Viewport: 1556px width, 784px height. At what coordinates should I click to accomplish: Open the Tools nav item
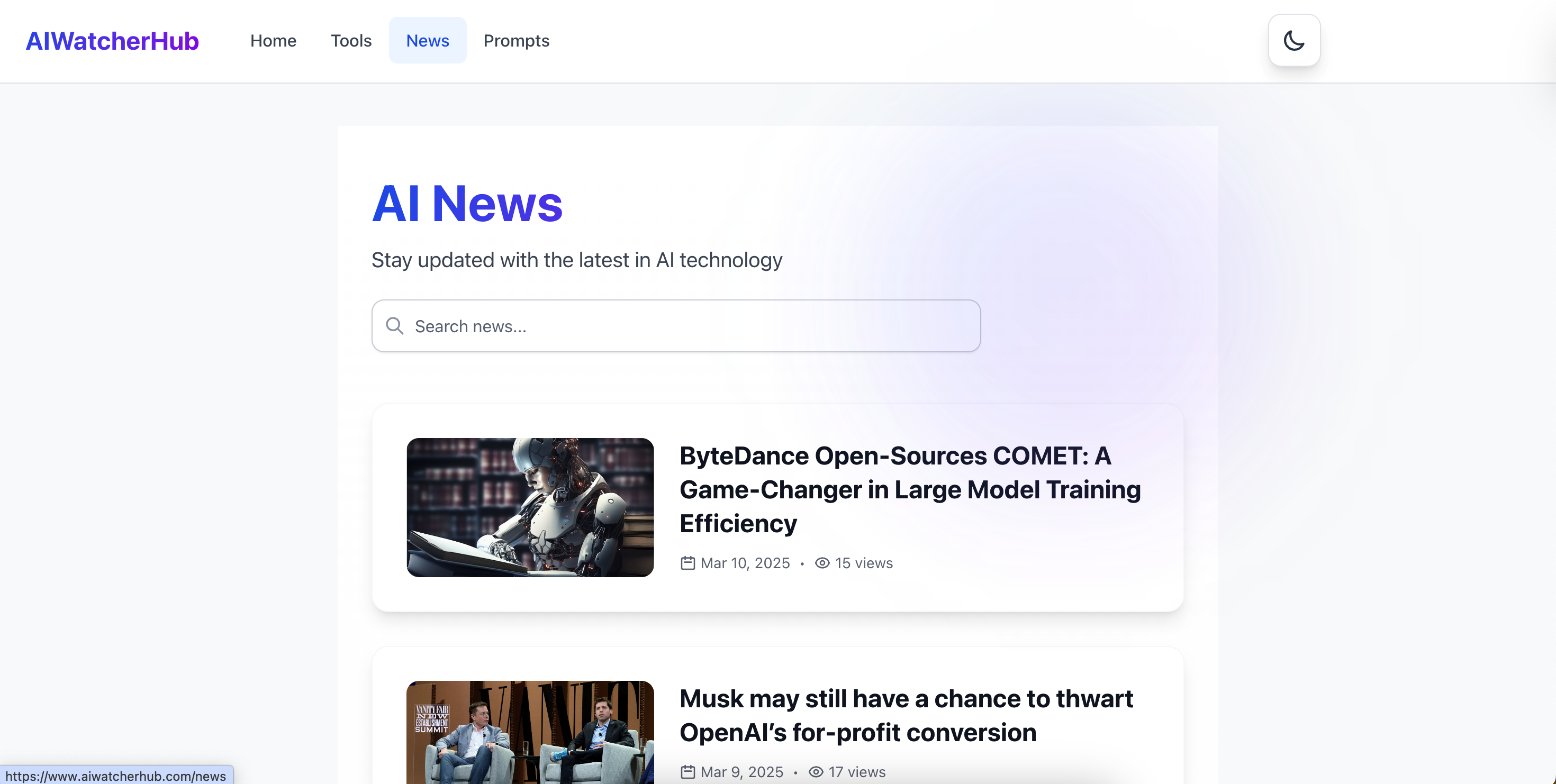click(x=351, y=40)
